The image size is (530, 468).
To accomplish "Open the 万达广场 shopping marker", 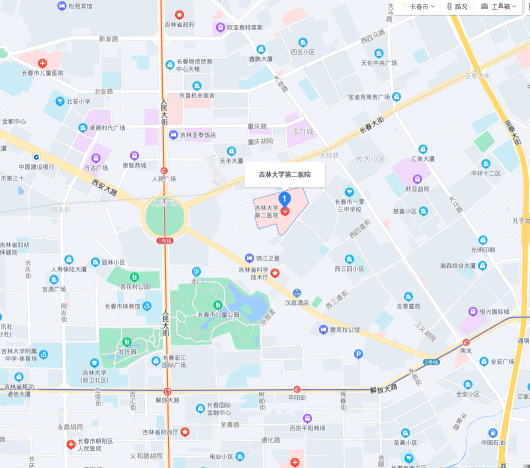I will 96,158.
